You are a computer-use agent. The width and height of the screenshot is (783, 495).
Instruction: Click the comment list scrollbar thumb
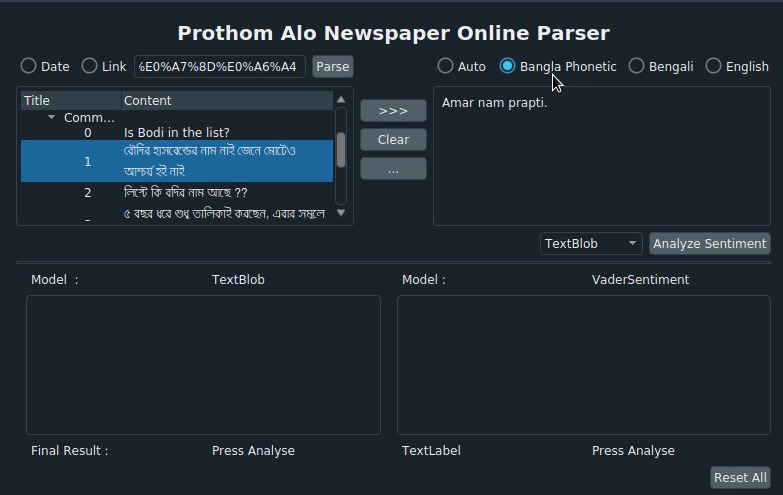tap(341, 150)
